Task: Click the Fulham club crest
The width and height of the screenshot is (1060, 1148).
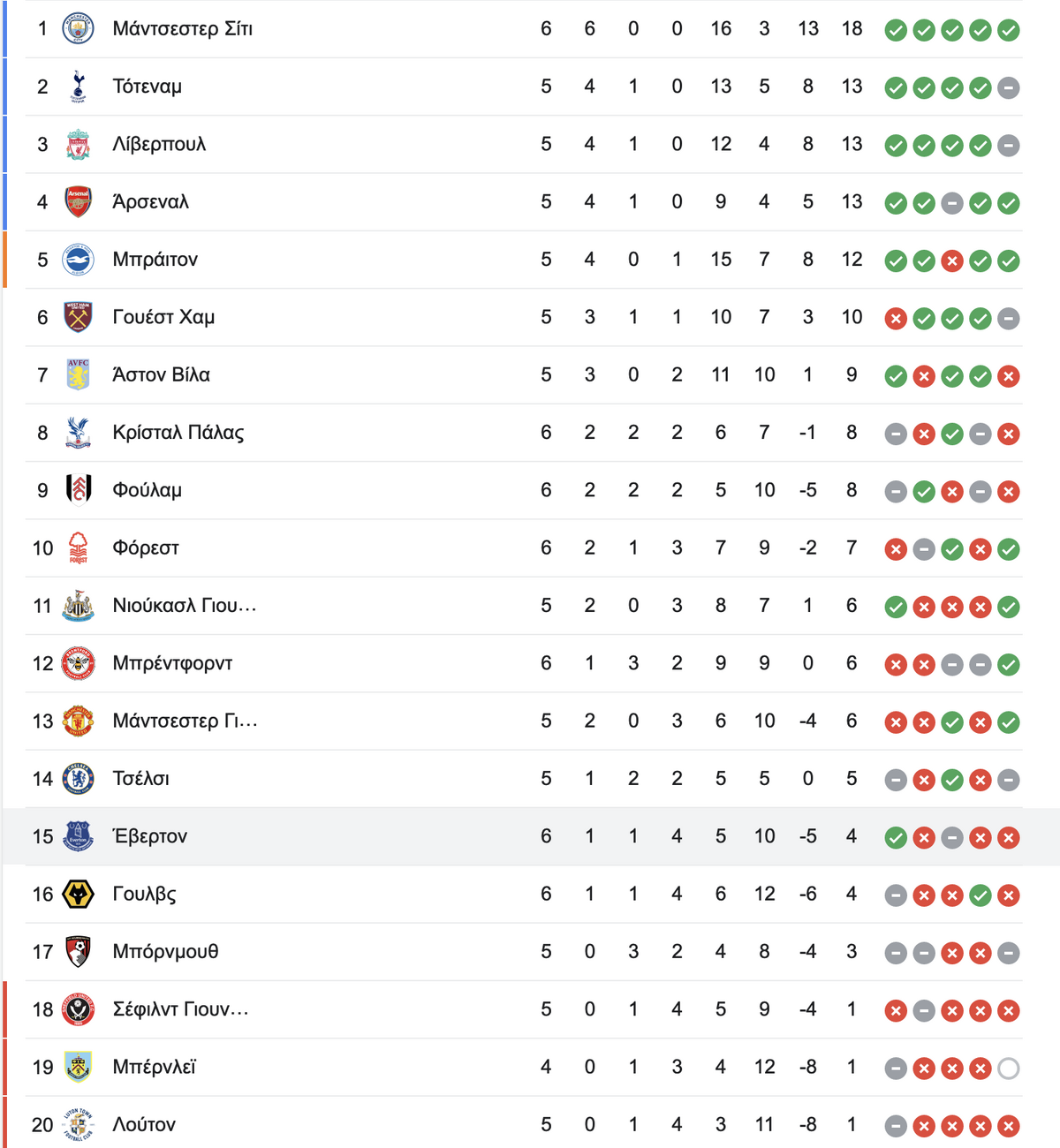Action: point(79,490)
